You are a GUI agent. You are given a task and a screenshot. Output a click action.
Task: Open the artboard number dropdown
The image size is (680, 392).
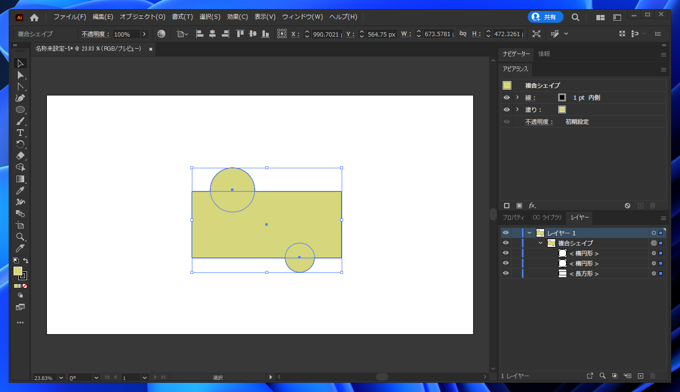[144, 378]
